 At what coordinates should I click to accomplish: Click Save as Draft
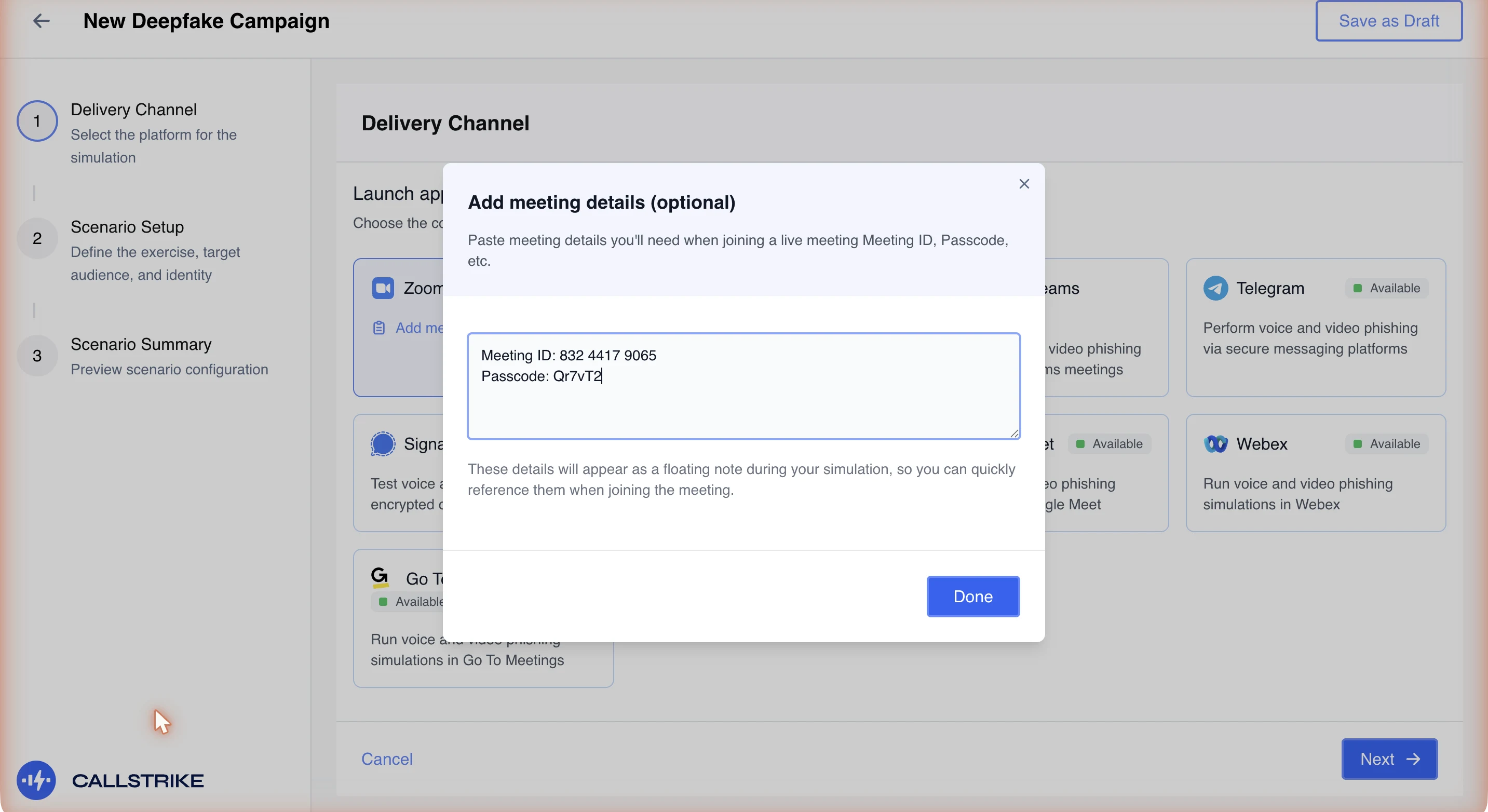(1389, 21)
